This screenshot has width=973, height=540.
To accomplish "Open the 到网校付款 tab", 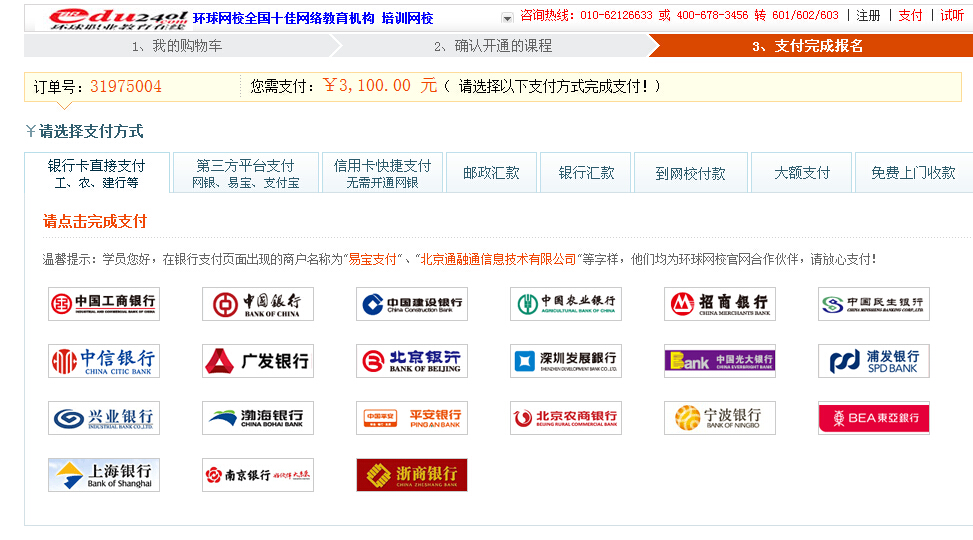I will pyautogui.click(x=690, y=173).
